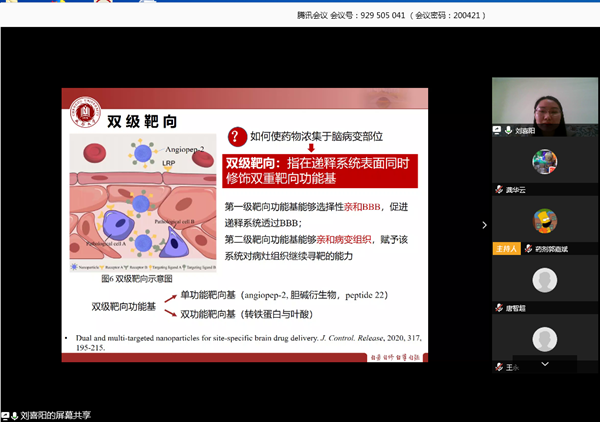Select 药剂郭庭斌's cartoon avatar tile
The height and width of the screenshot is (422, 600).
click(x=544, y=221)
